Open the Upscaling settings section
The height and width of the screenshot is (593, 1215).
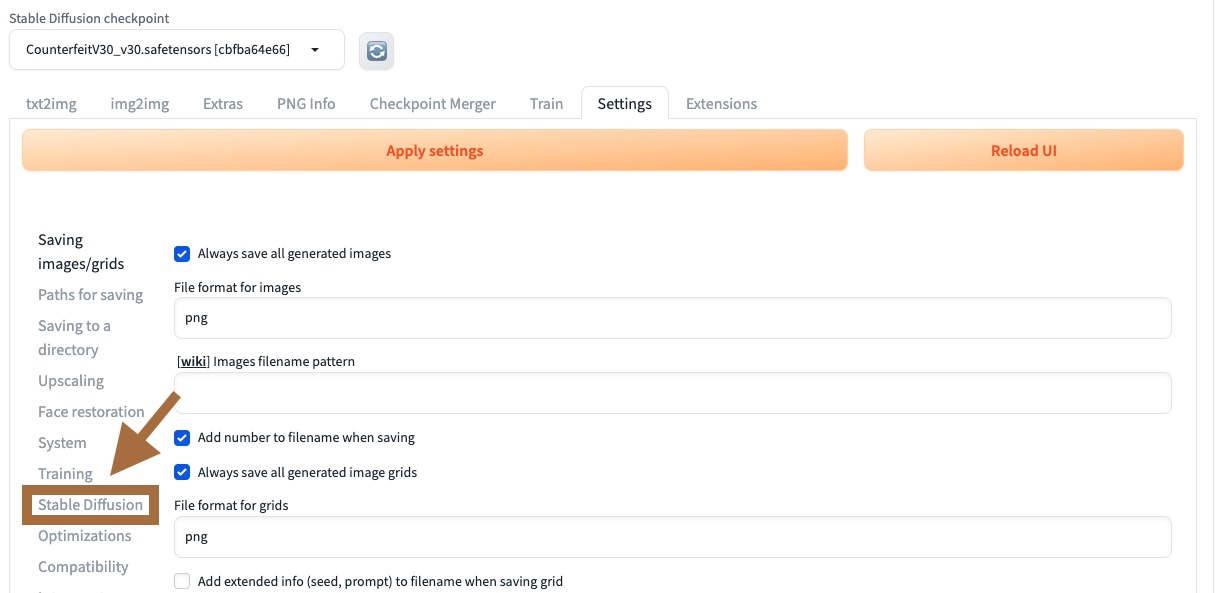pos(71,381)
